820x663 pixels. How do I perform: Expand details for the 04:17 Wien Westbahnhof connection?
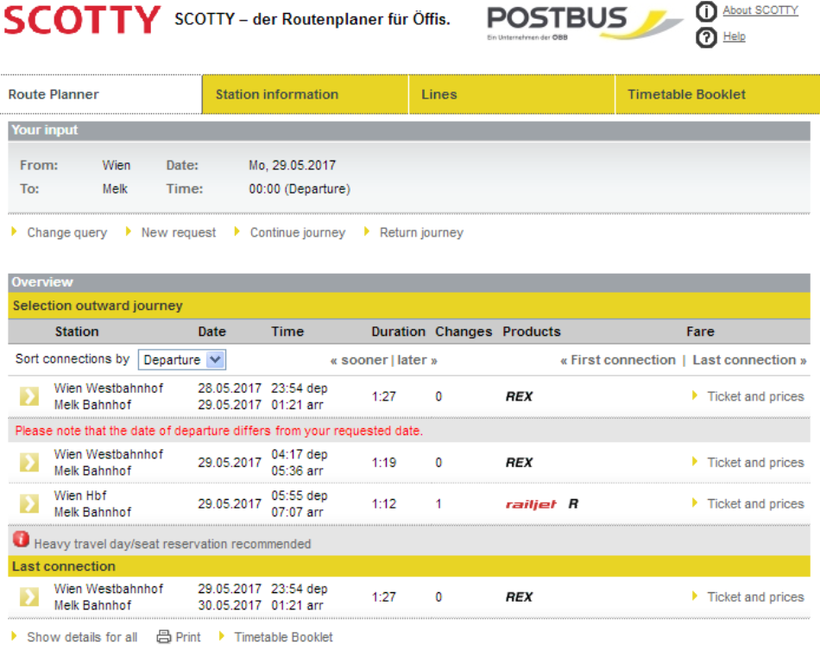[x=29, y=462]
